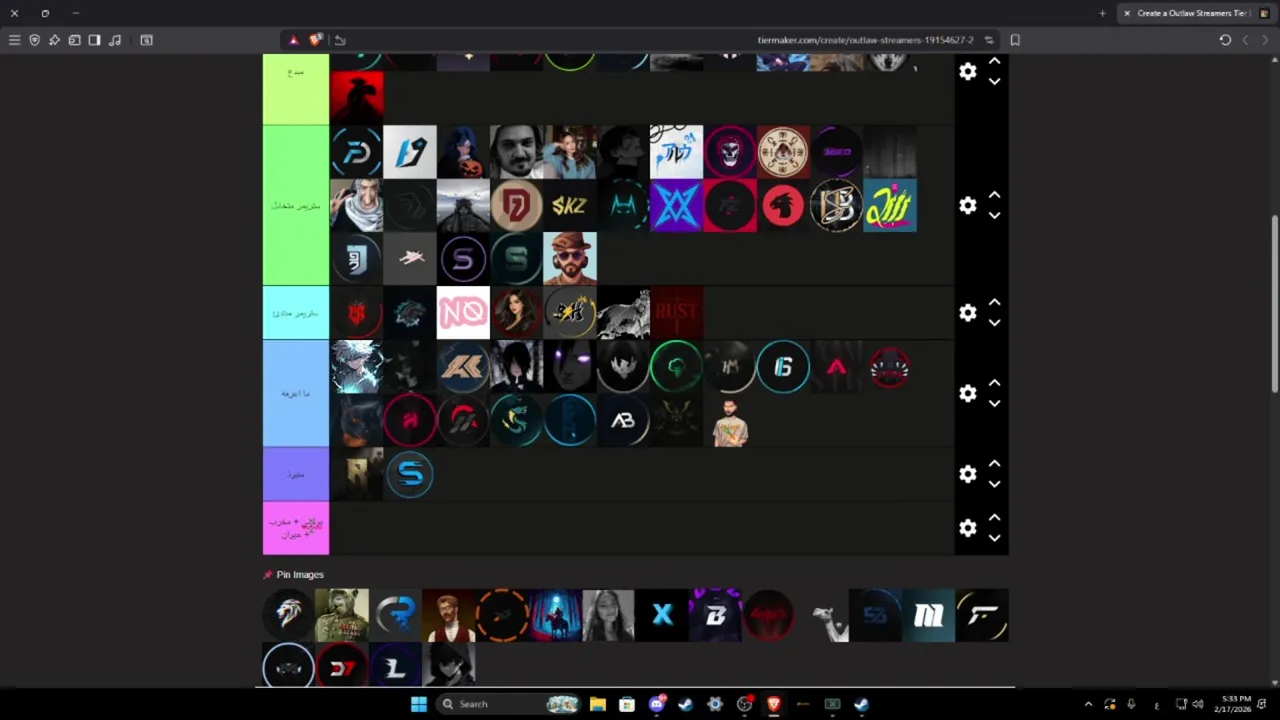Image resolution: width=1280 pixels, height=720 pixels.
Task: Select the white L logo in Pin Images
Action: [395, 668]
